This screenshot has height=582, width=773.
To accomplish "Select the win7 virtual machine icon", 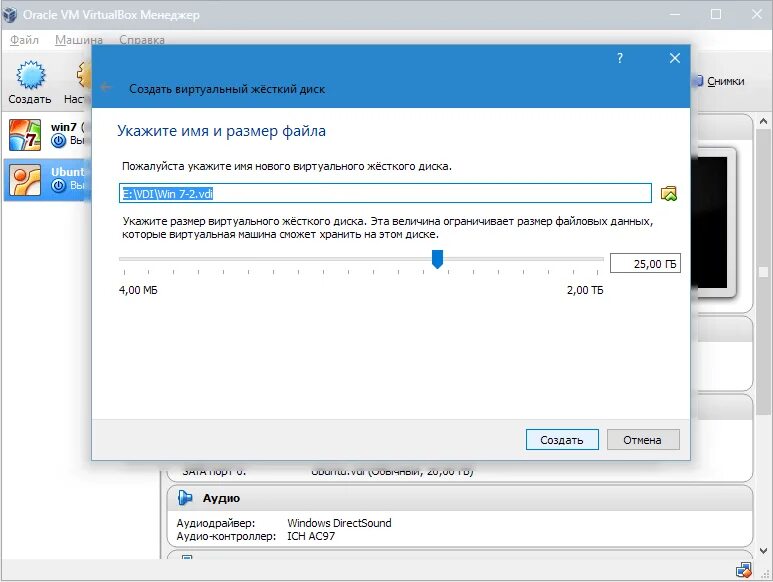I will 25,135.
